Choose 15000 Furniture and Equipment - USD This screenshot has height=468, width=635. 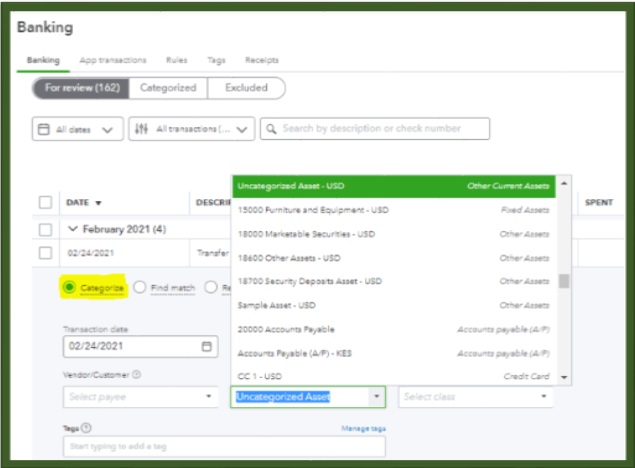point(394,210)
